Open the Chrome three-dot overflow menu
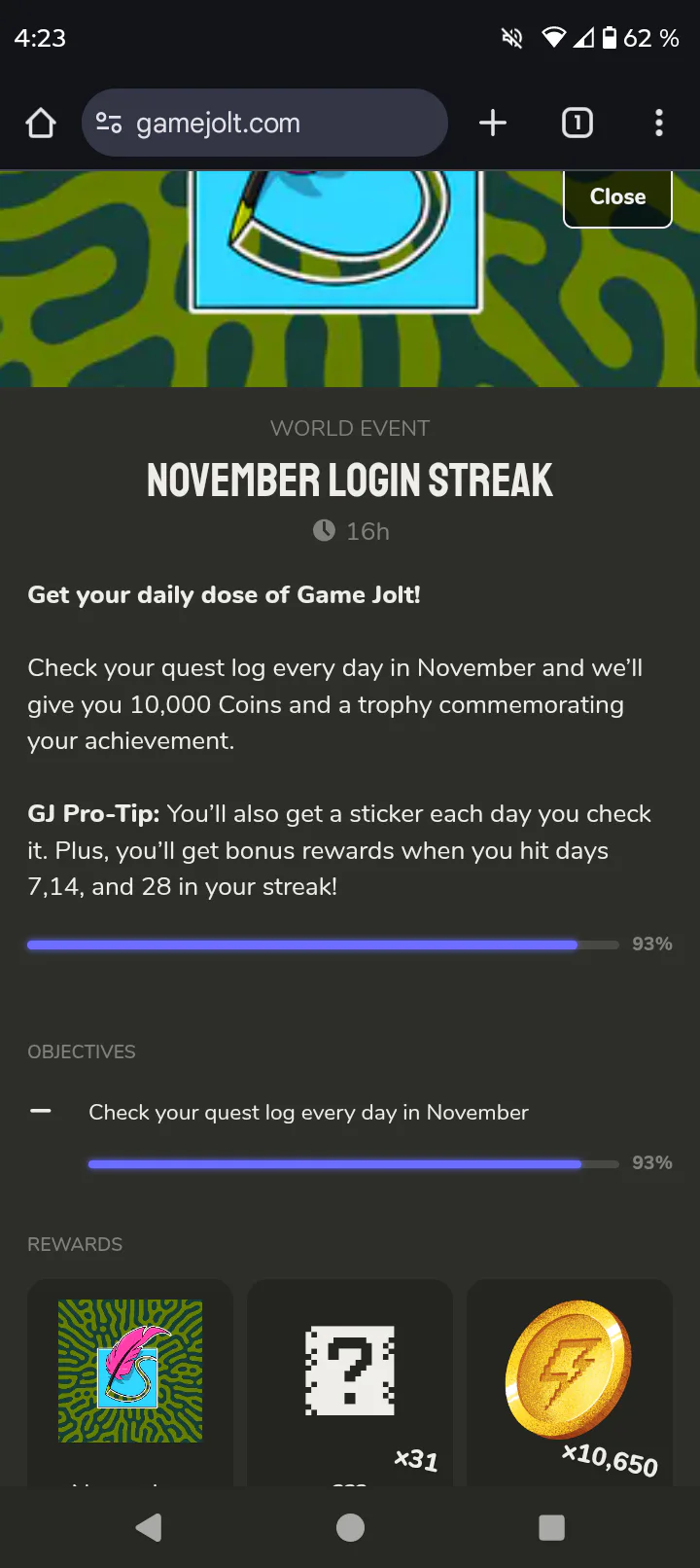The image size is (700, 1568). [659, 123]
